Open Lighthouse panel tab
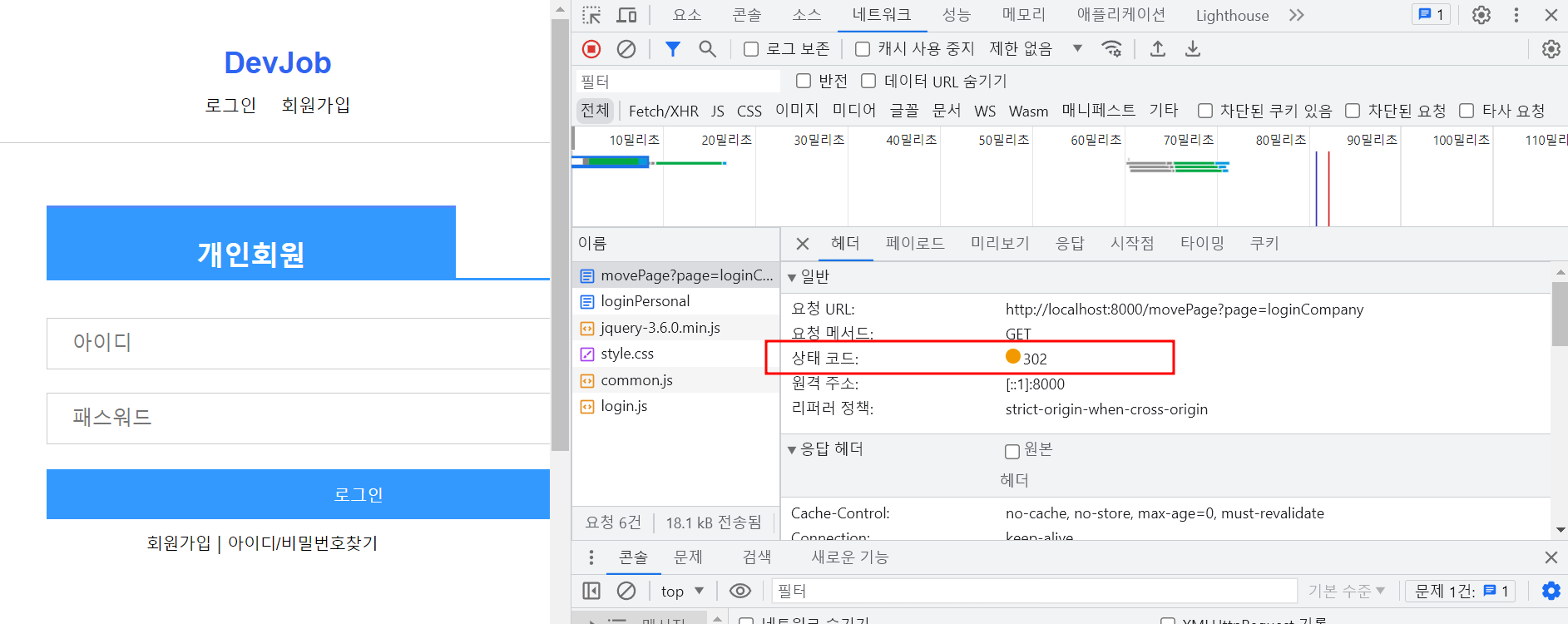This screenshot has width=1568, height=624. pyautogui.click(x=1232, y=15)
